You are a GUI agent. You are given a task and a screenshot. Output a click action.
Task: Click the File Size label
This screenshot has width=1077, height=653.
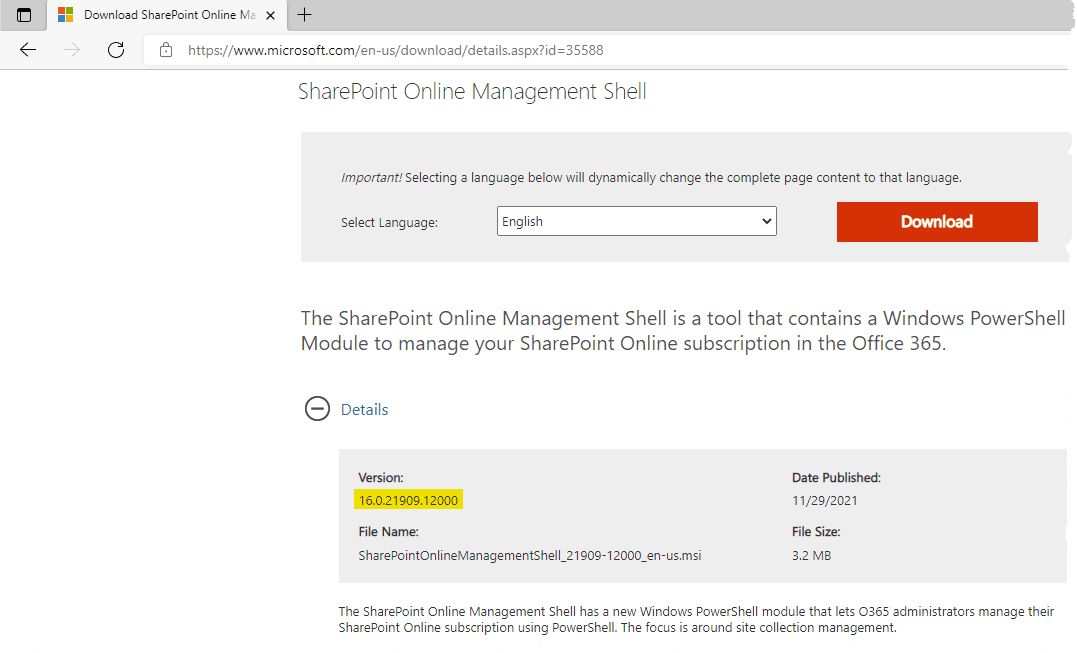(x=816, y=531)
